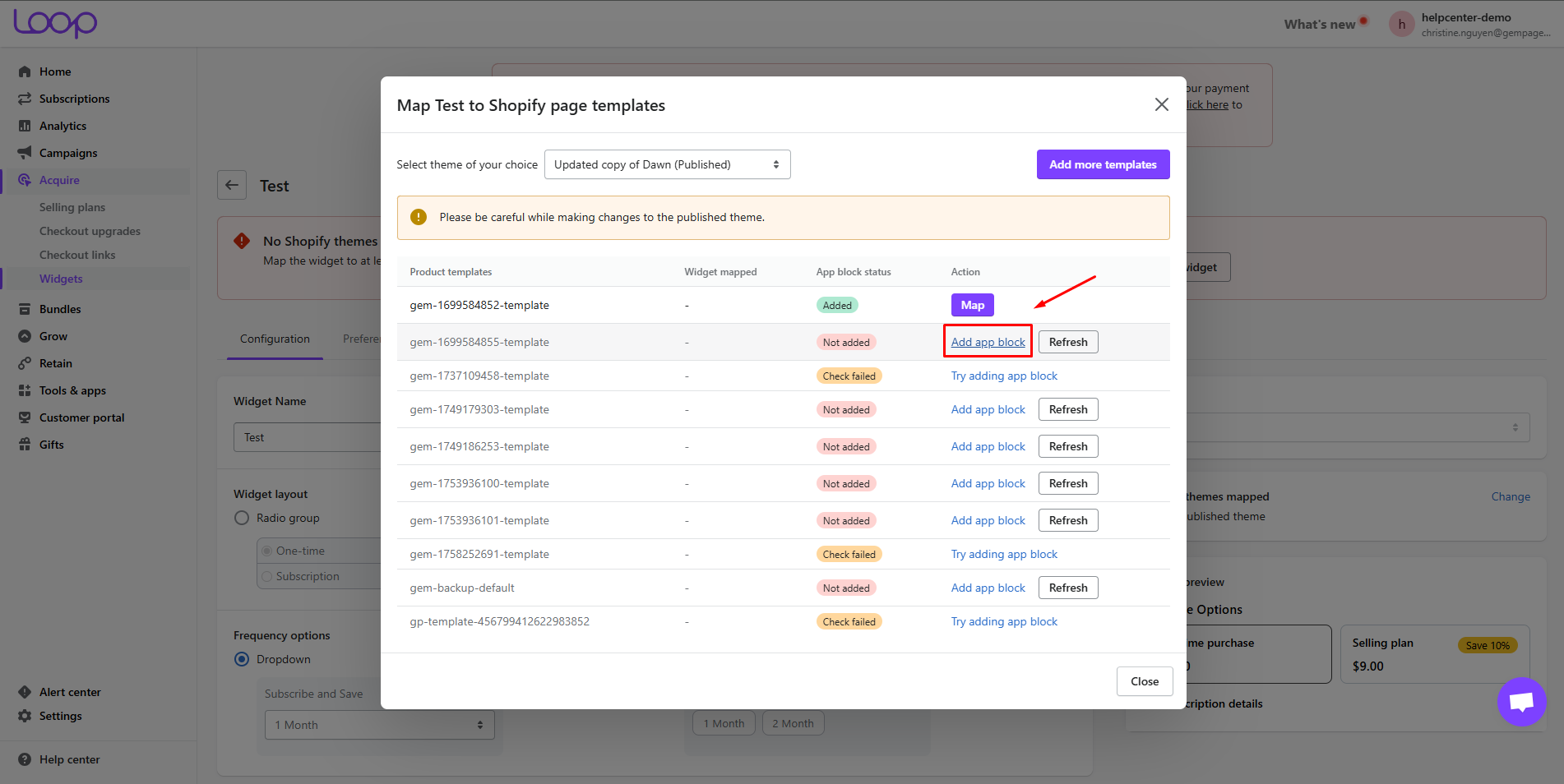This screenshot has width=1564, height=784.
Task: Click the Gifts icon in sidebar
Action: pyautogui.click(x=25, y=445)
